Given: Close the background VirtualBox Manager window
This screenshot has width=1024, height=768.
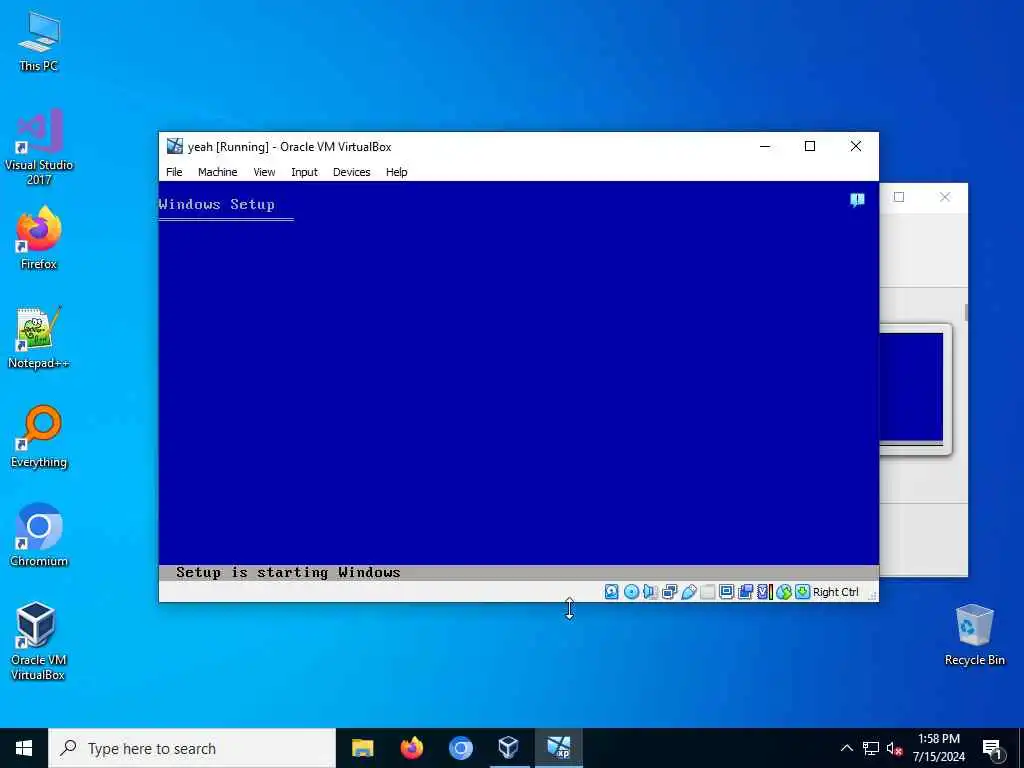Looking at the screenshot, I should coord(945,197).
